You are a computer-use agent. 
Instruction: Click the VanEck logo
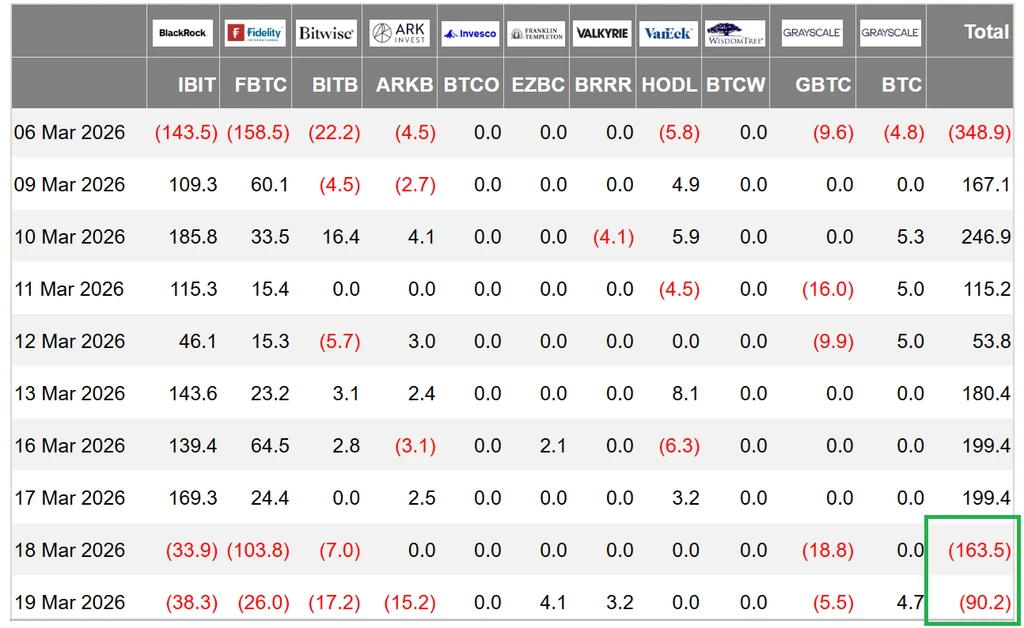click(669, 33)
